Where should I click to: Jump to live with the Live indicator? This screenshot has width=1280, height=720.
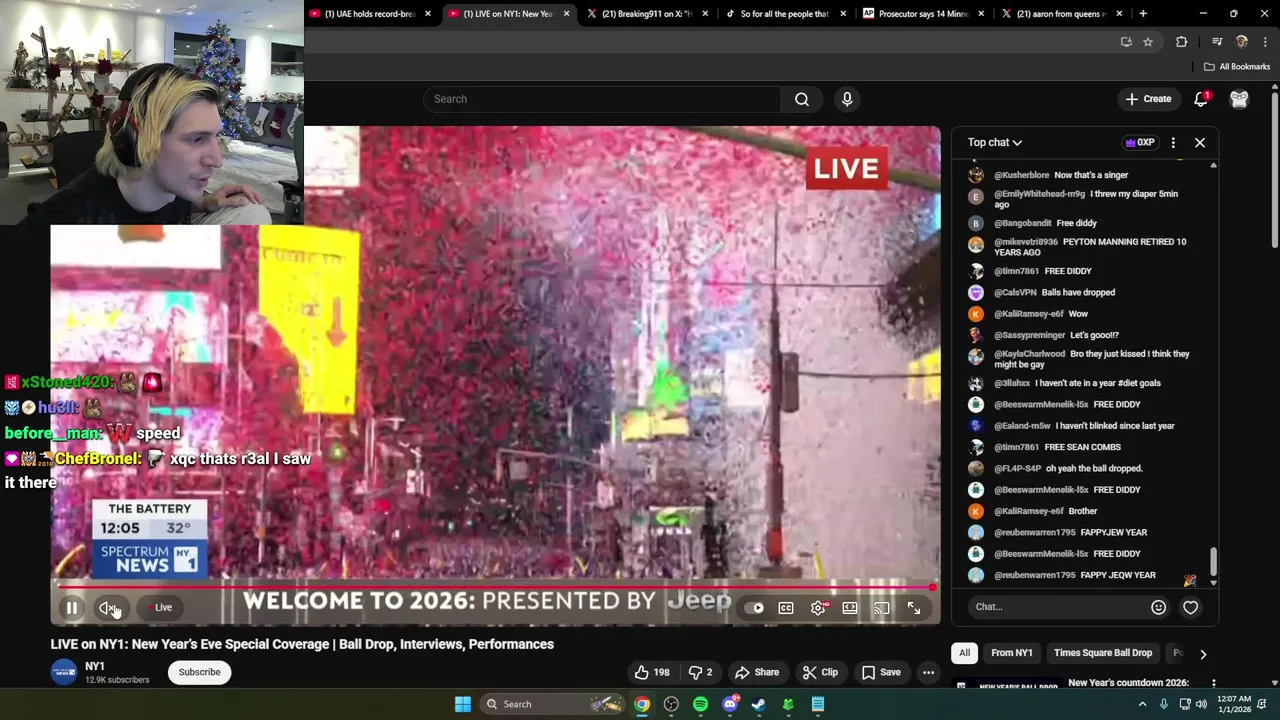160,608
